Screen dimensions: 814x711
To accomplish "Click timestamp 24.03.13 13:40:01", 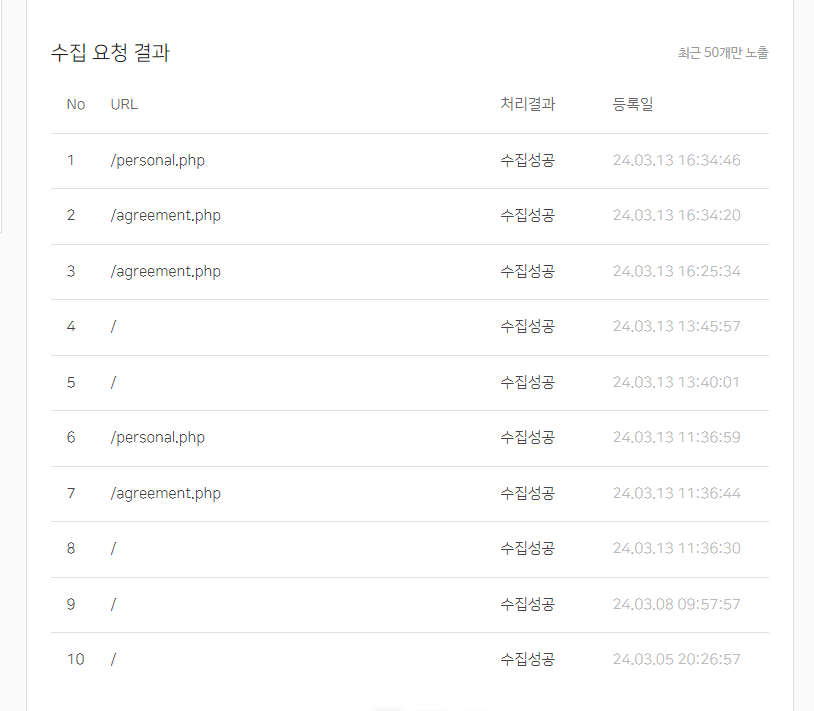I will [676, 382].
